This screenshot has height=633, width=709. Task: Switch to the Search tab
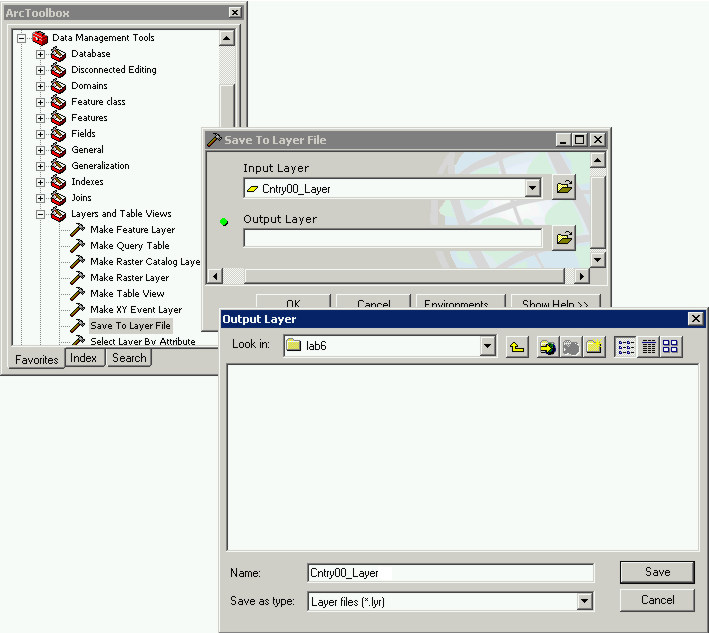[128, 358]
